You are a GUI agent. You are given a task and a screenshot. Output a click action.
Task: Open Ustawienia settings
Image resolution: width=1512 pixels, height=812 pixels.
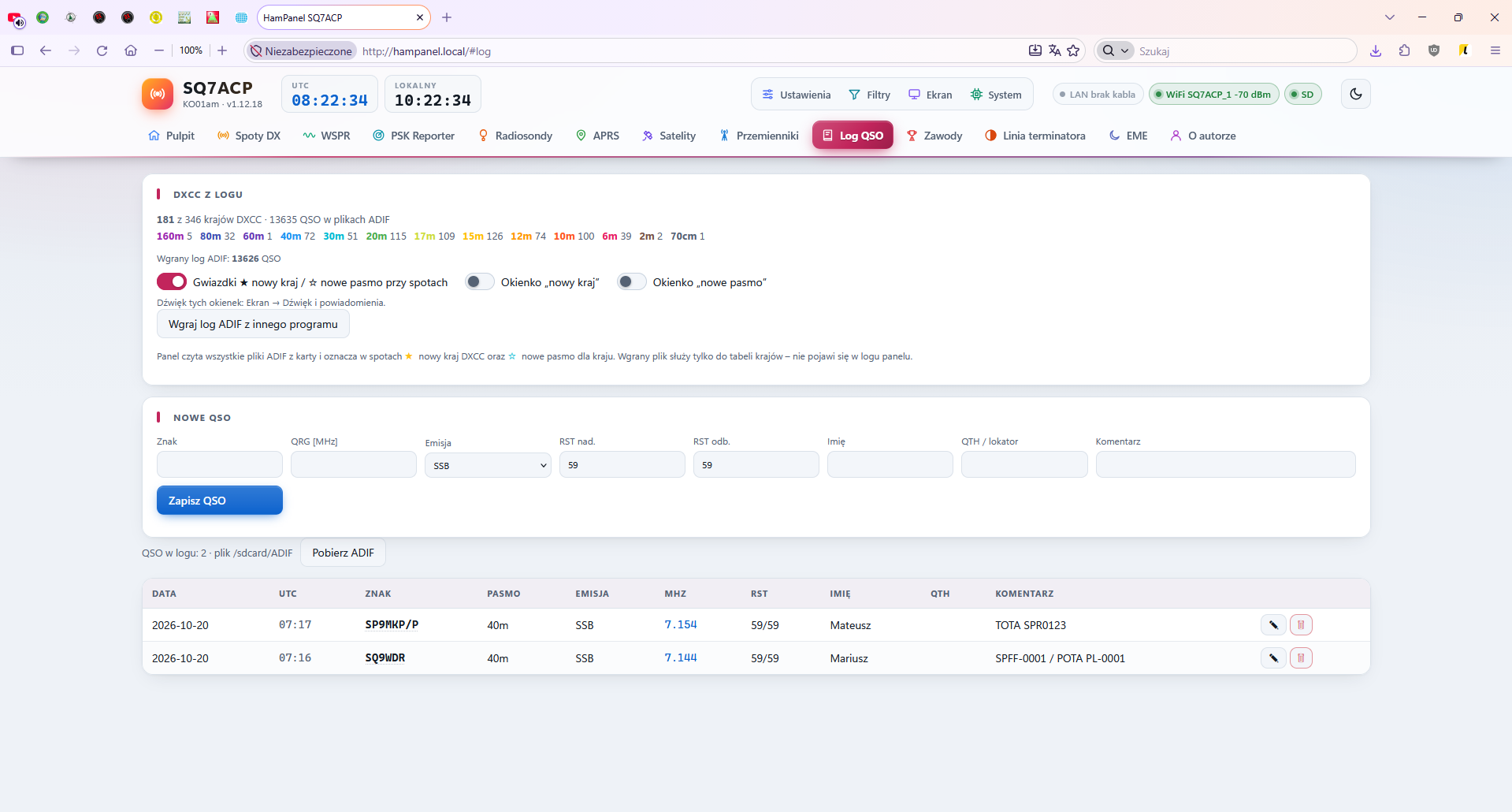pyautogui.click(x=796, y=95)
